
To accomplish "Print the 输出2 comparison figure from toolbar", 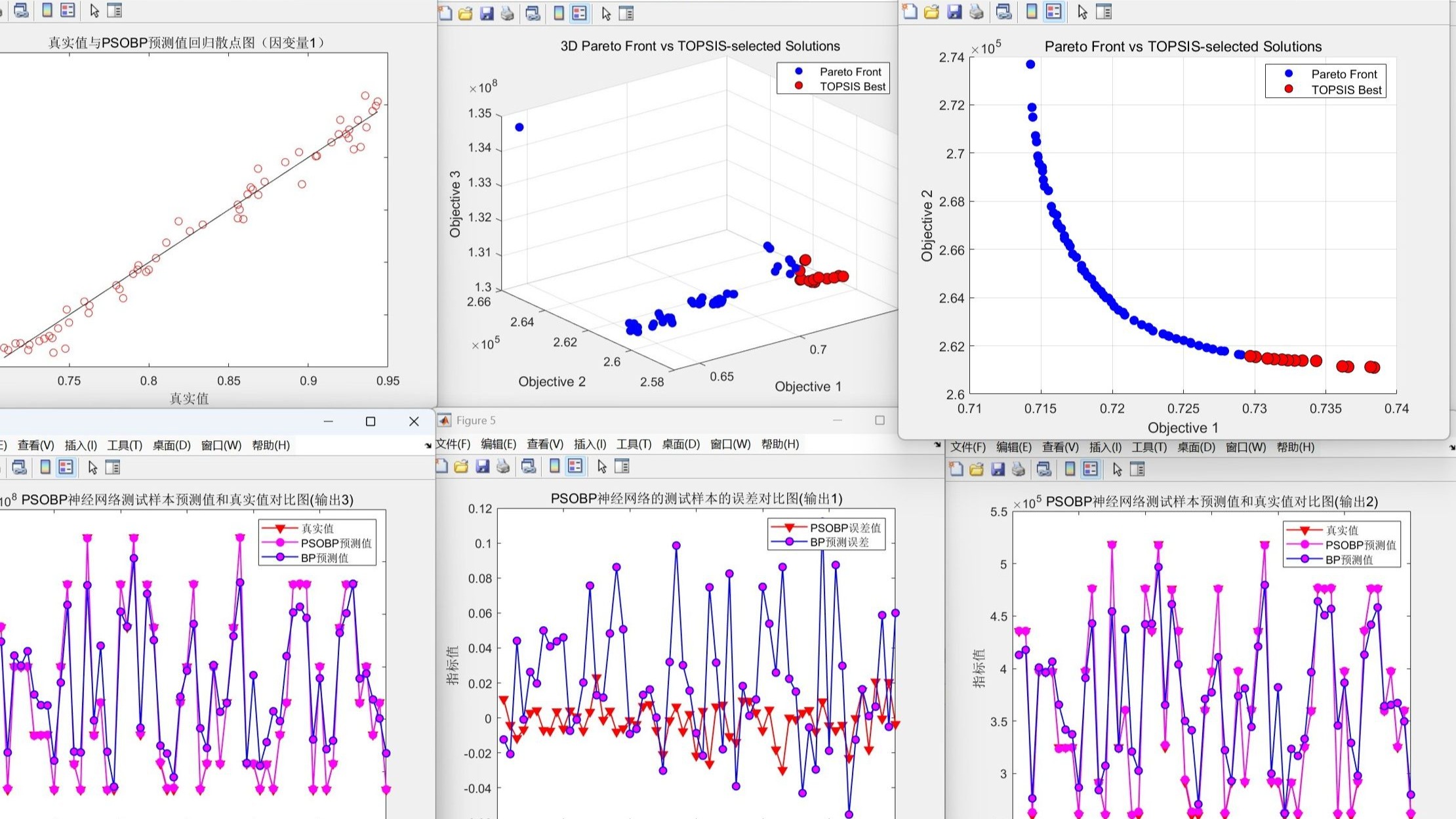I will (x=1019, y=469).
